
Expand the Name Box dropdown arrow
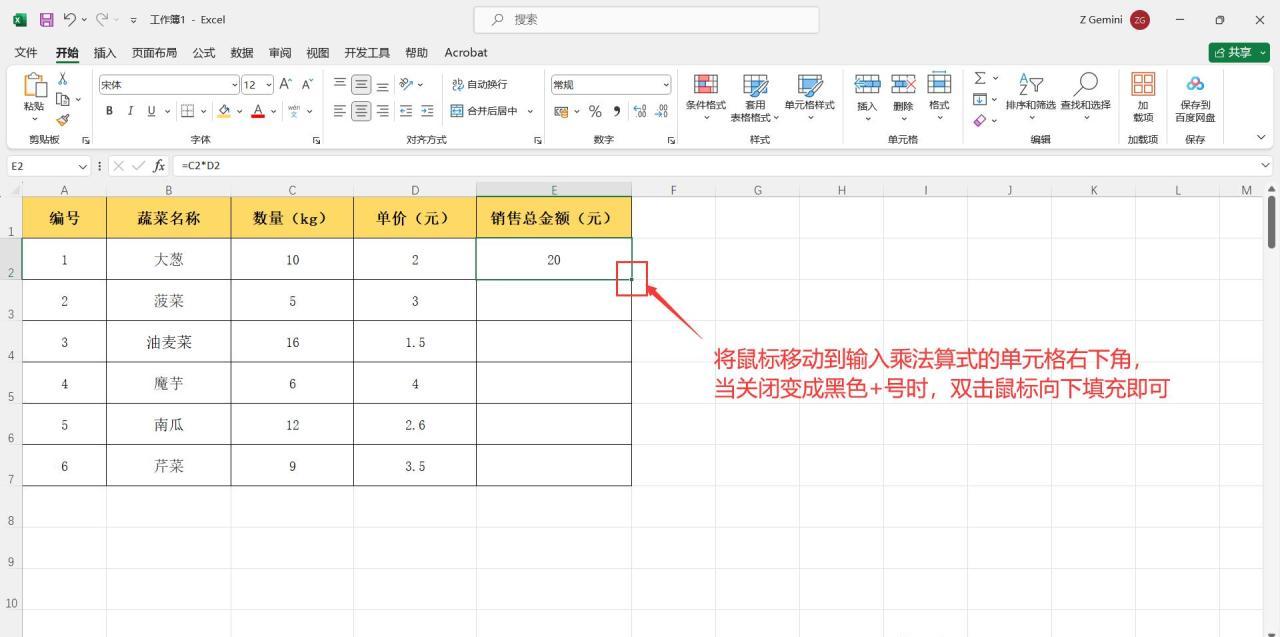pos(83,165)
